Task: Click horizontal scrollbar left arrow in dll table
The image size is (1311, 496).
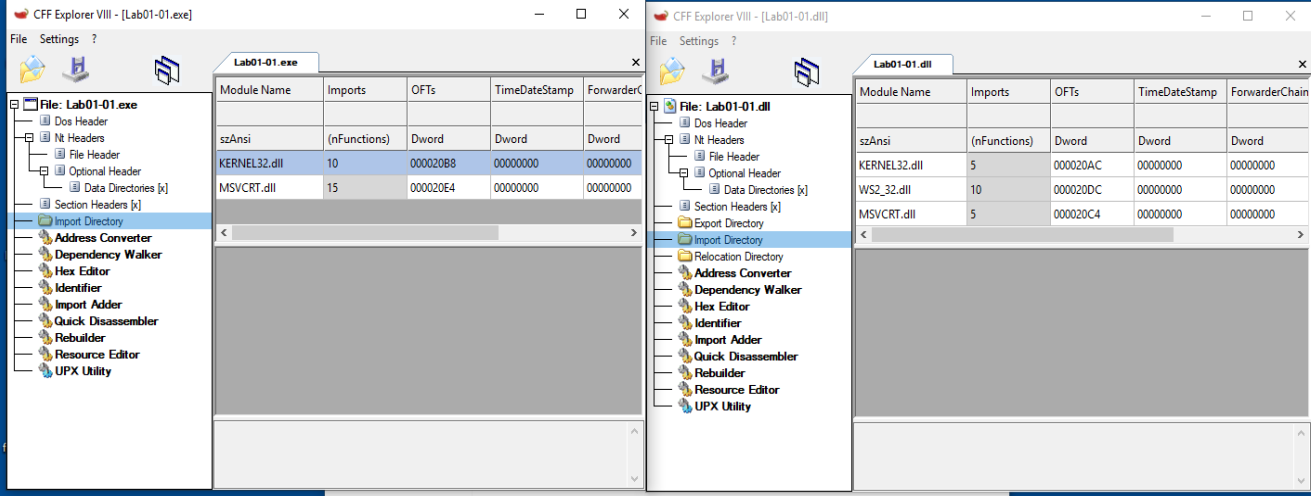Action: 863,234
